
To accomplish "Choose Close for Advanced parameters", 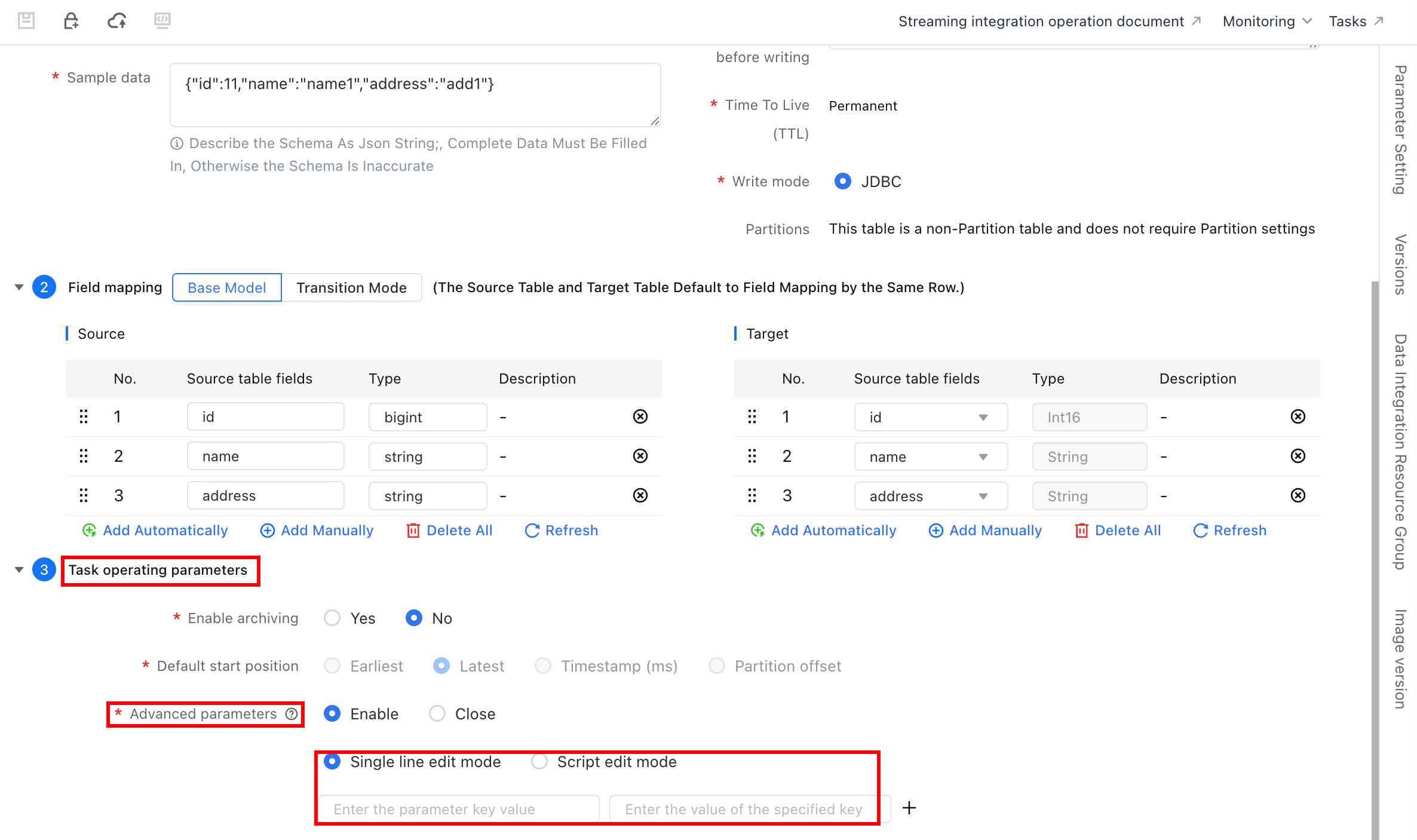I will point(437,713).
